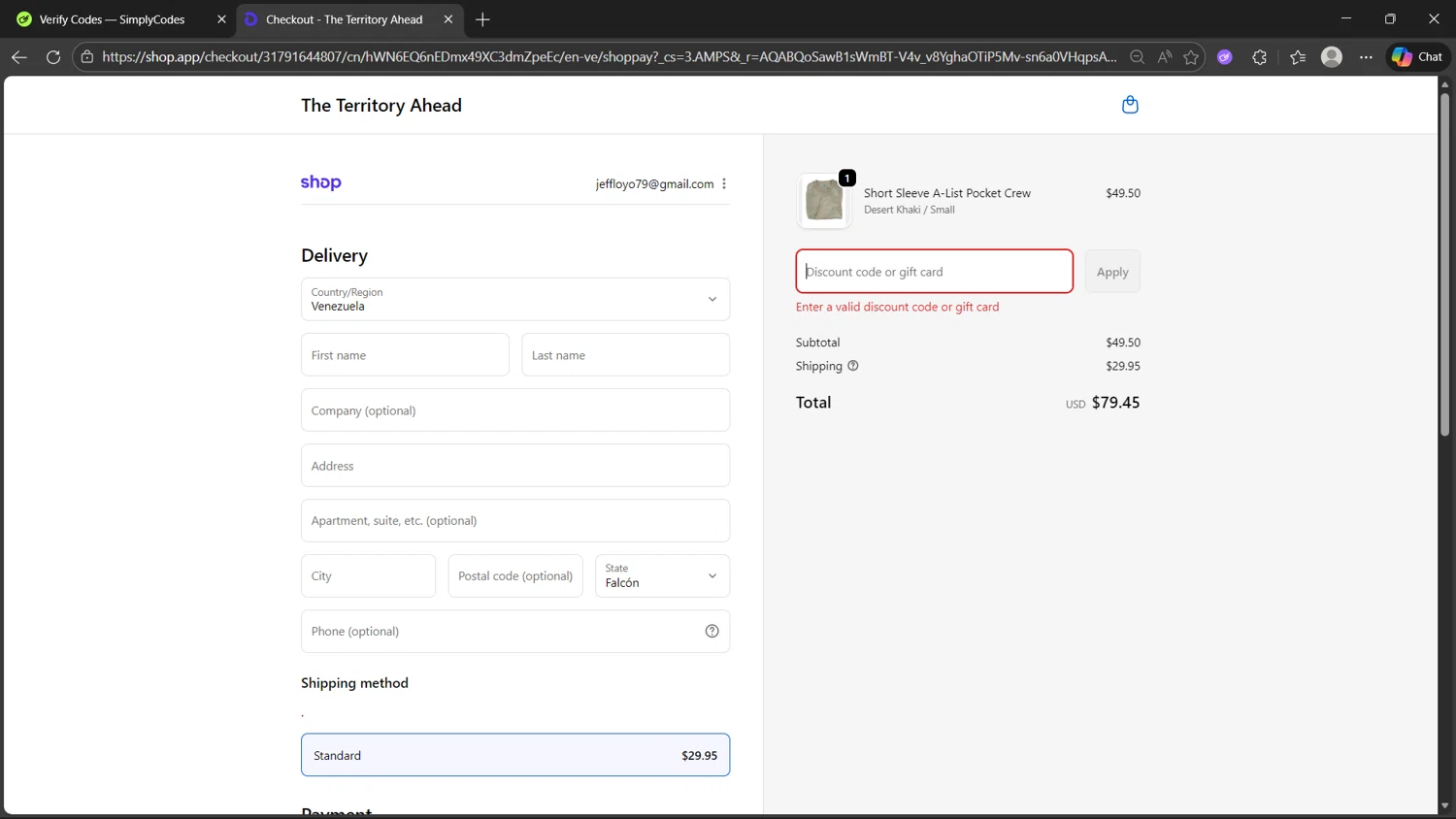1456x819 pixels.
Task: Click the First name field
Action: (x=405, y=355)
